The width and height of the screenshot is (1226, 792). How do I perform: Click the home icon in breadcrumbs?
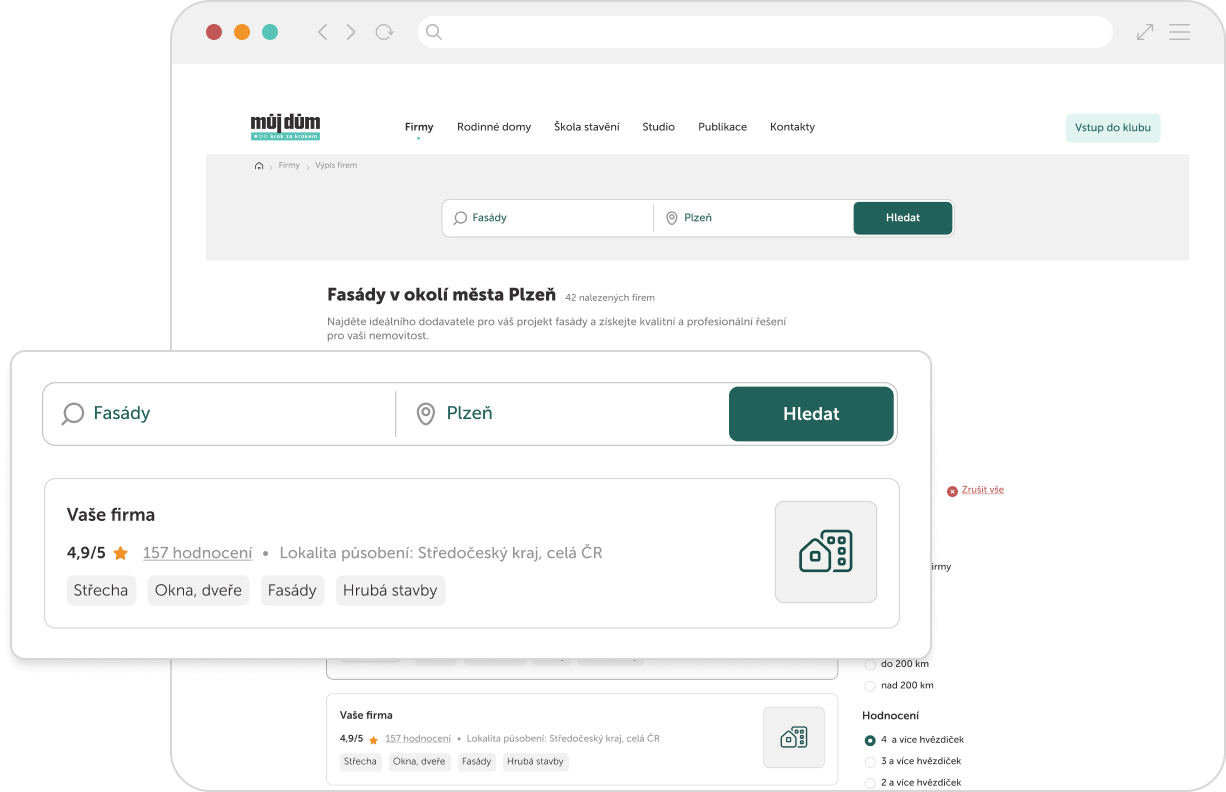tap(259, 166)
